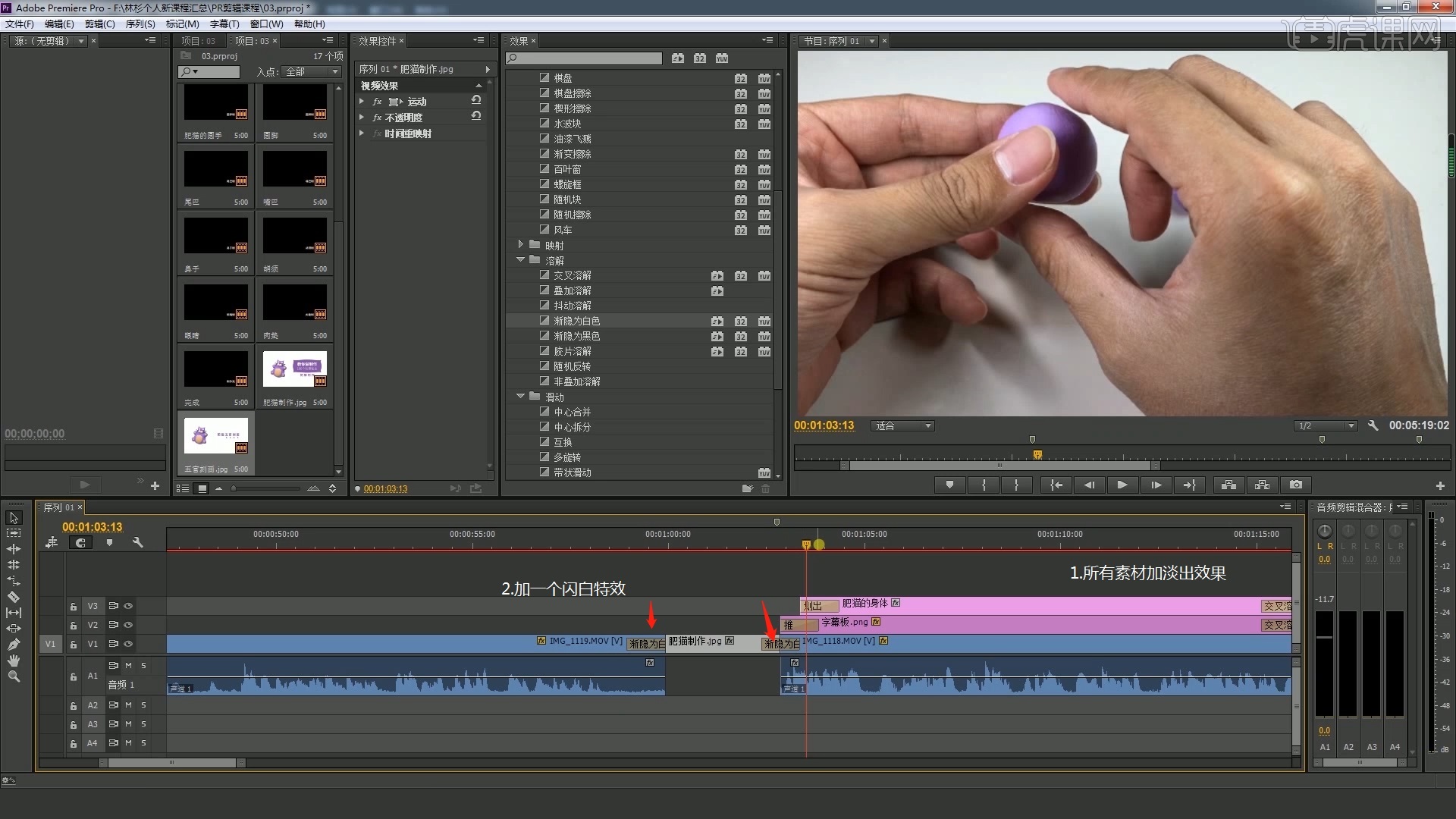Switch to the 效果控件 tab
Screen dimensions: 1456x819
point(378,41)
